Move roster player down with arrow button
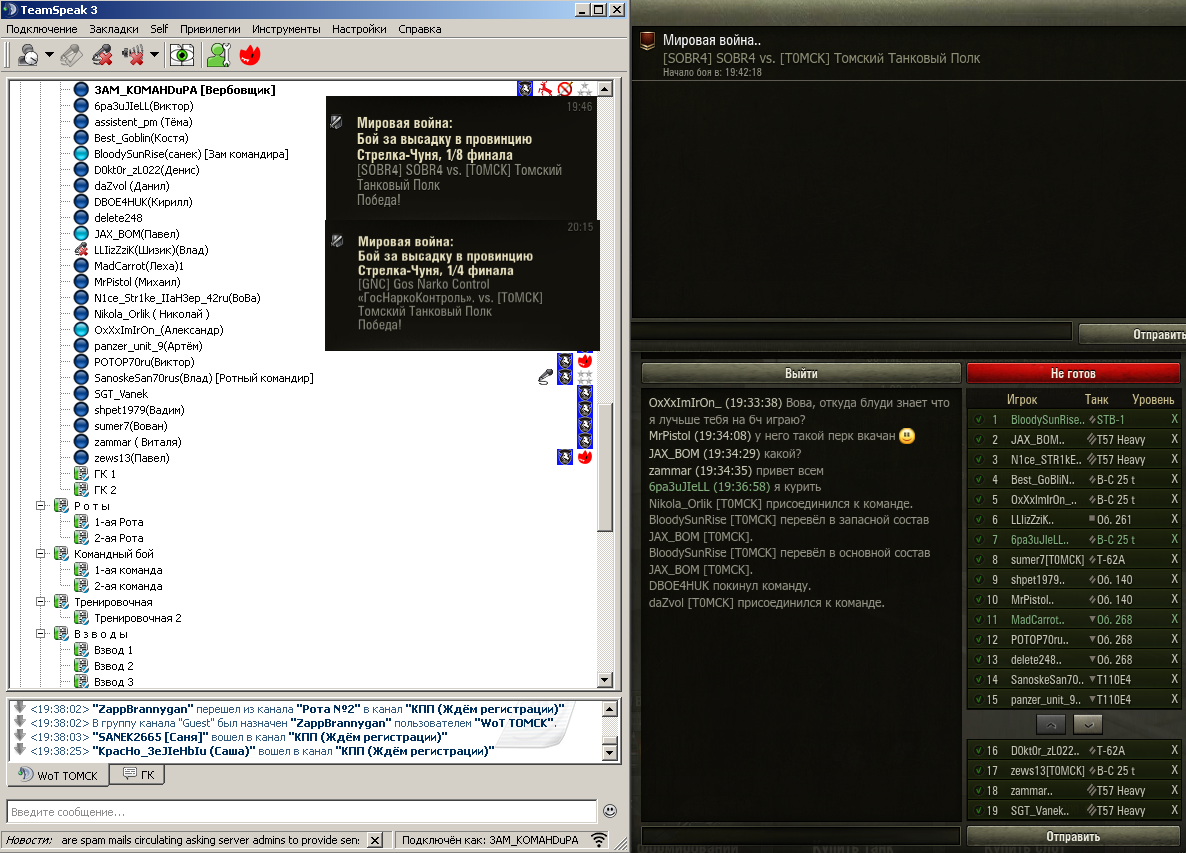Viewport: 1186px width, 853px height. tap(1089, 723)
